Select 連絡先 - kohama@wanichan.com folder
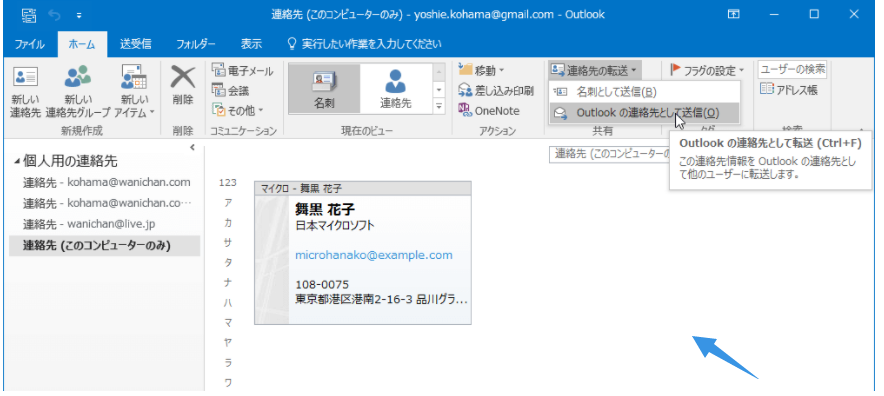The image size is (884, 396). [107, 182]
